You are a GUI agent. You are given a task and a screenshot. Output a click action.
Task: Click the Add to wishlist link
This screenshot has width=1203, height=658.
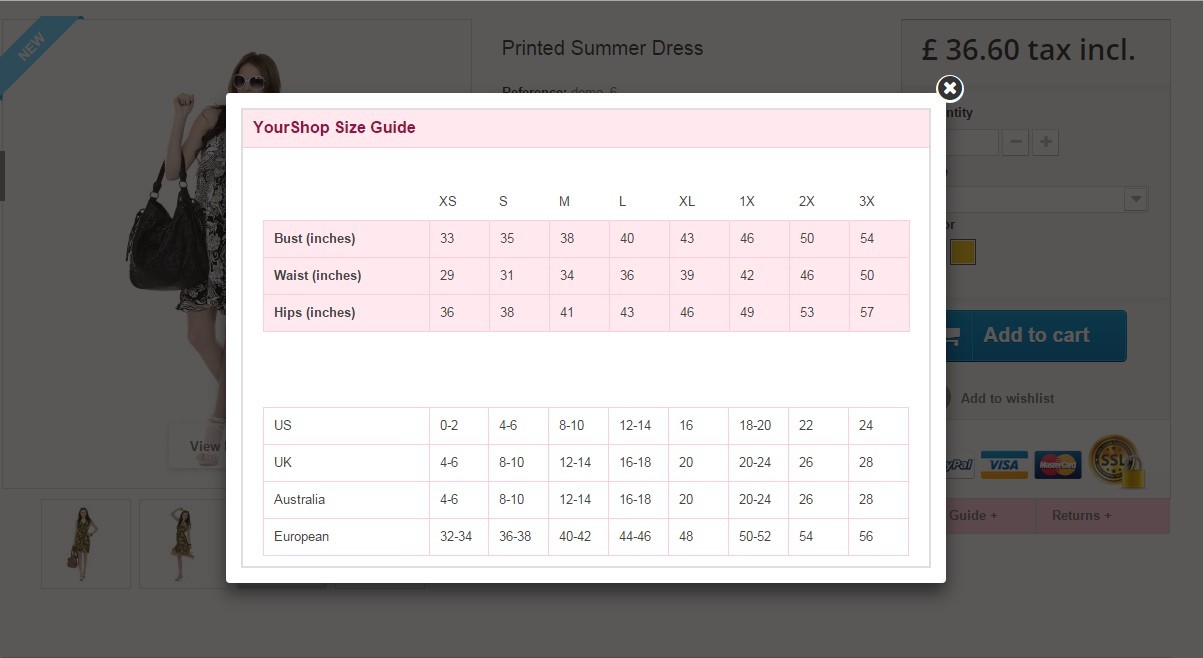(x=1007, y=398)
